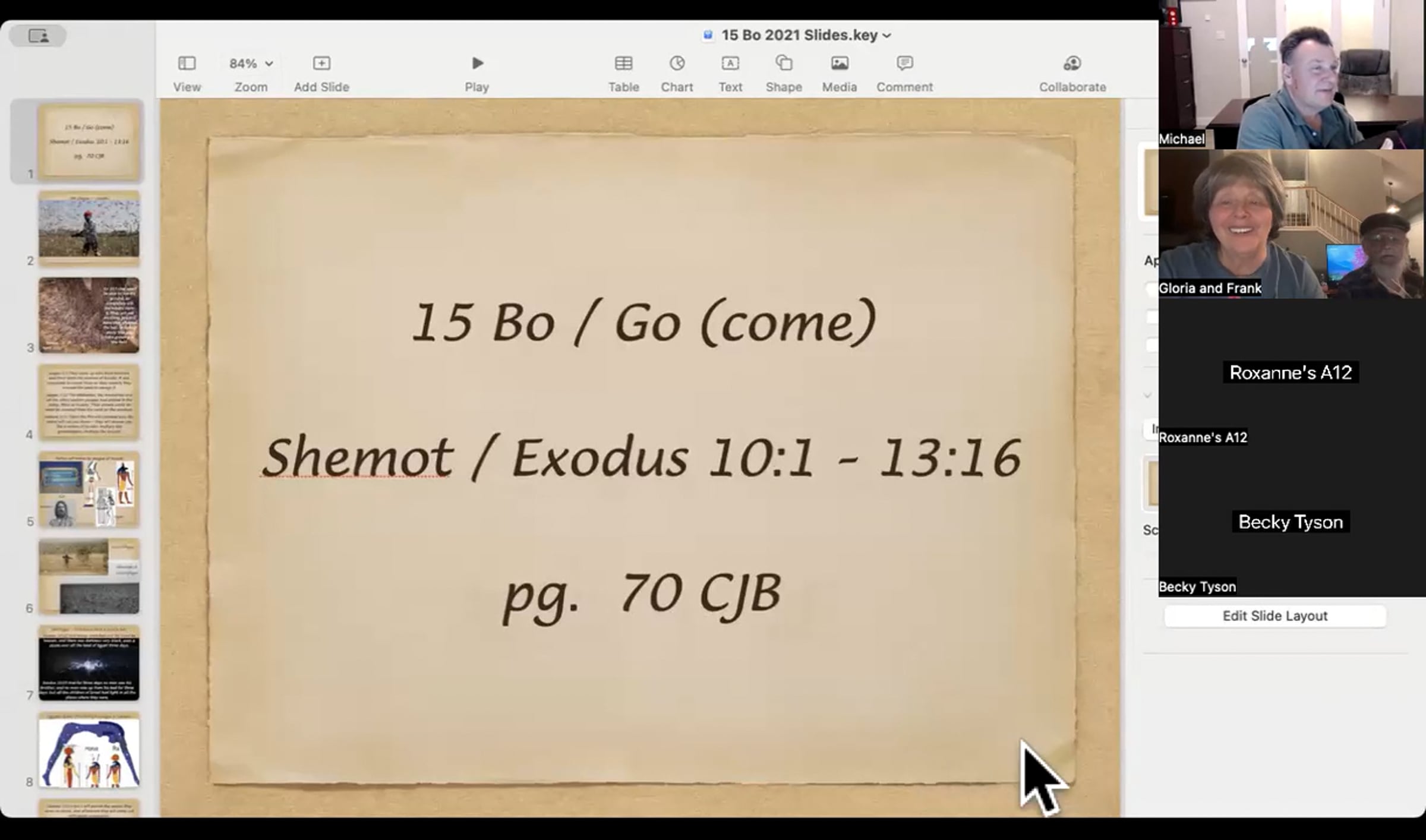Viewport: 1426px width, 840px height.
Task: Open the 84% zoom level dropdown
Action: pyautogui.click(x=251, y=64)
